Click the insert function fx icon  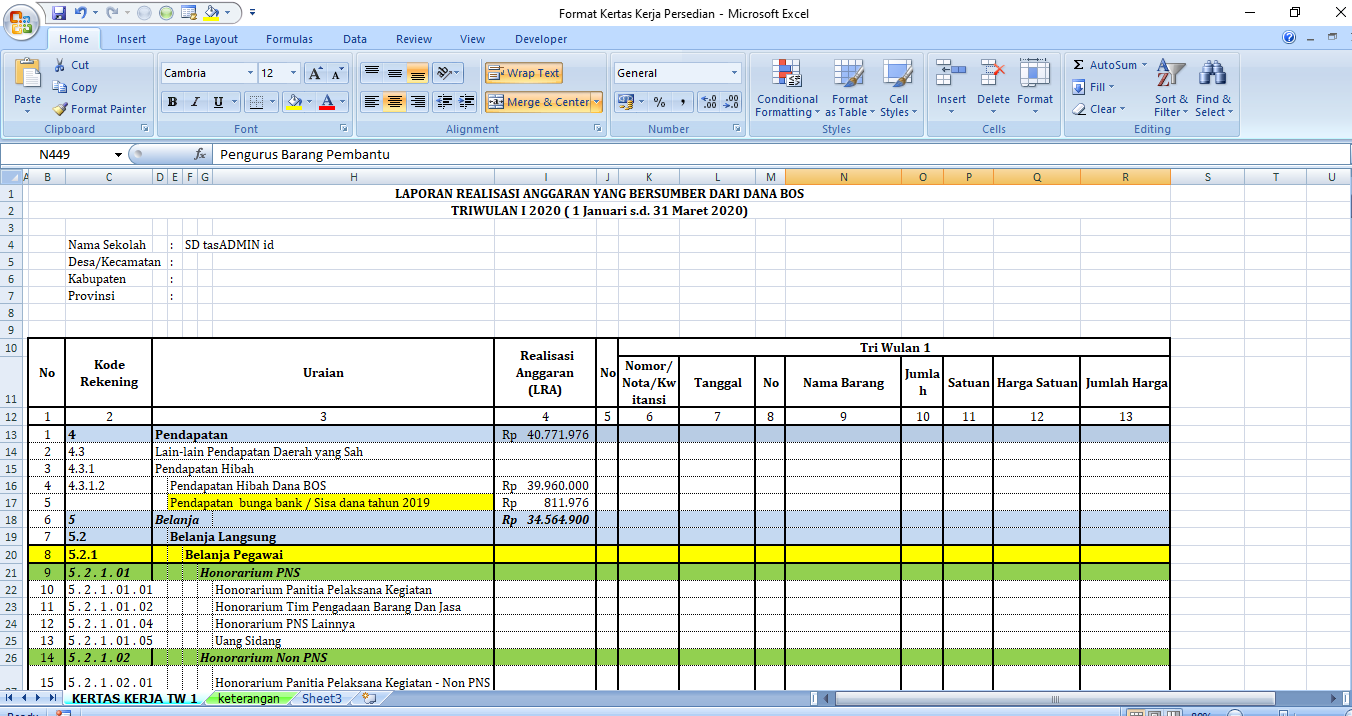click(x=200, y=155)
